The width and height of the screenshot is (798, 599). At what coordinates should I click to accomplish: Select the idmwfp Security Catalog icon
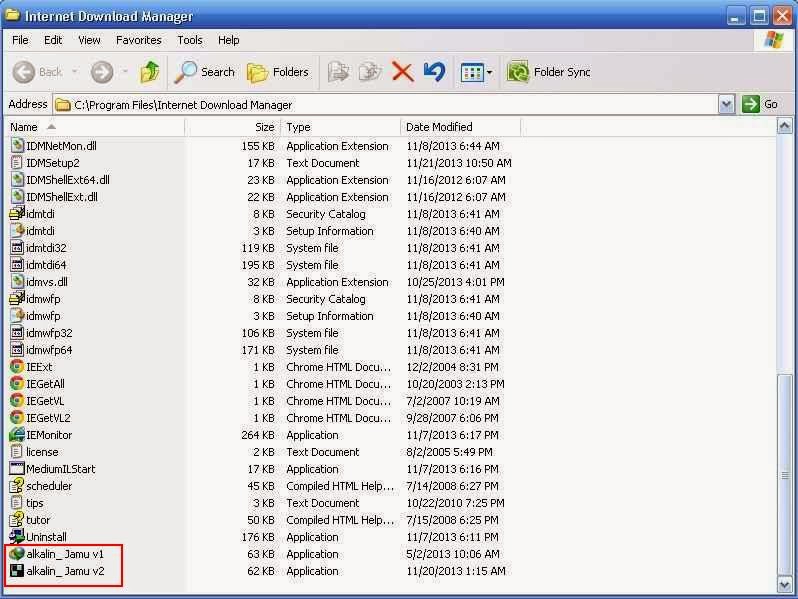[x=17, y=299]
